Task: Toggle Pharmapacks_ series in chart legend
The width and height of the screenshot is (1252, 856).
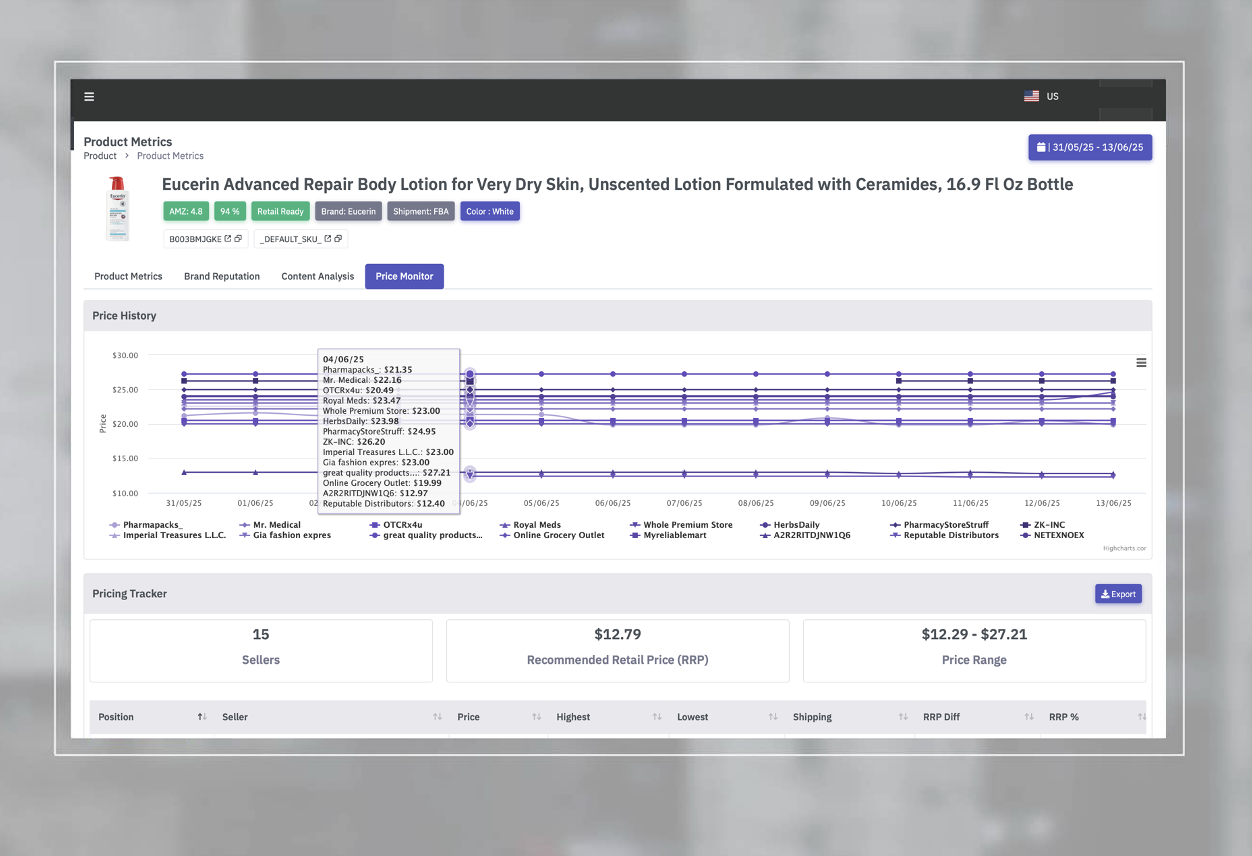Action: coord(146,525)
